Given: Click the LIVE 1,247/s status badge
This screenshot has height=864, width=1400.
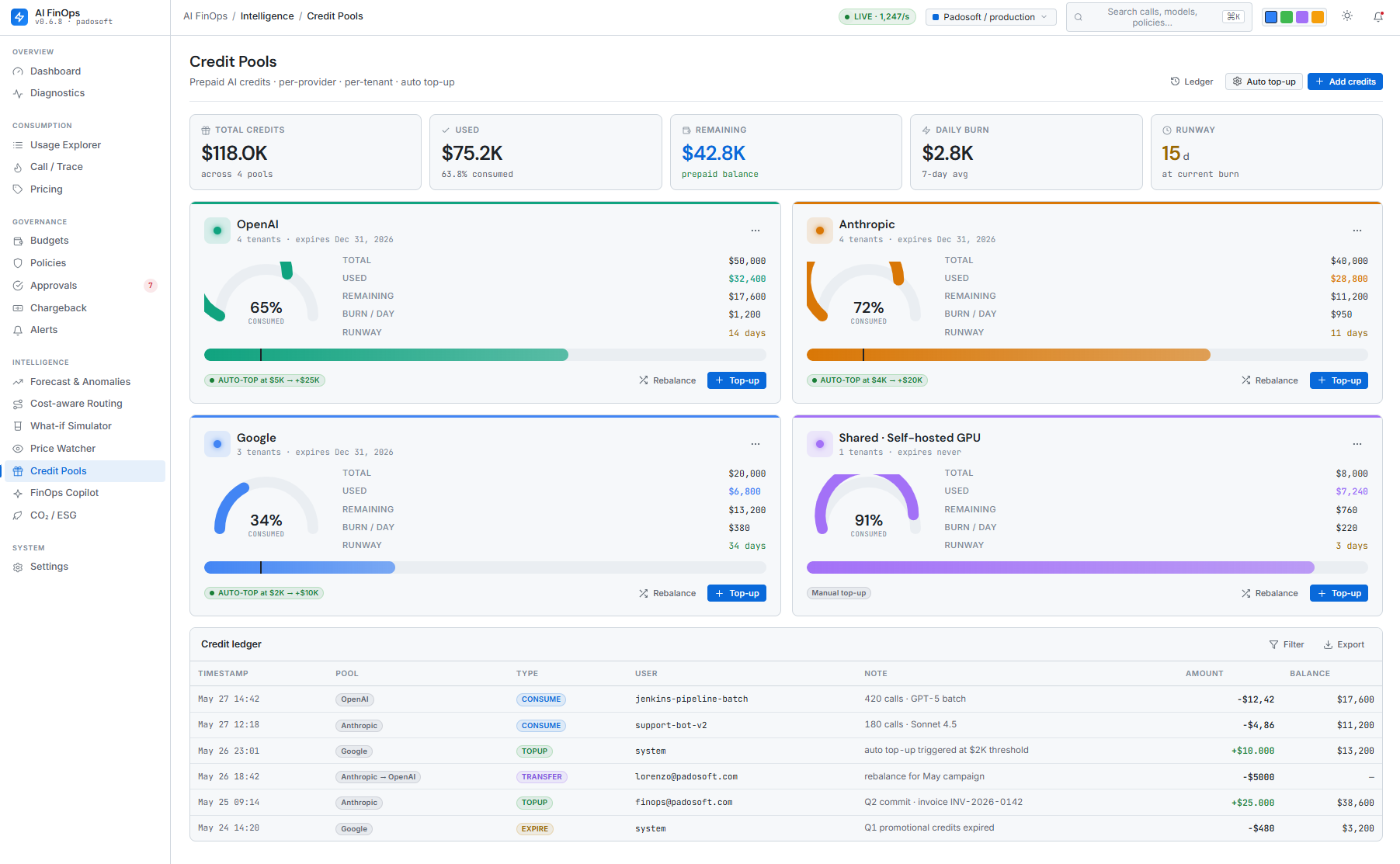Looking at the screenshot, I should pyautogui.click(x=877, y=17).
